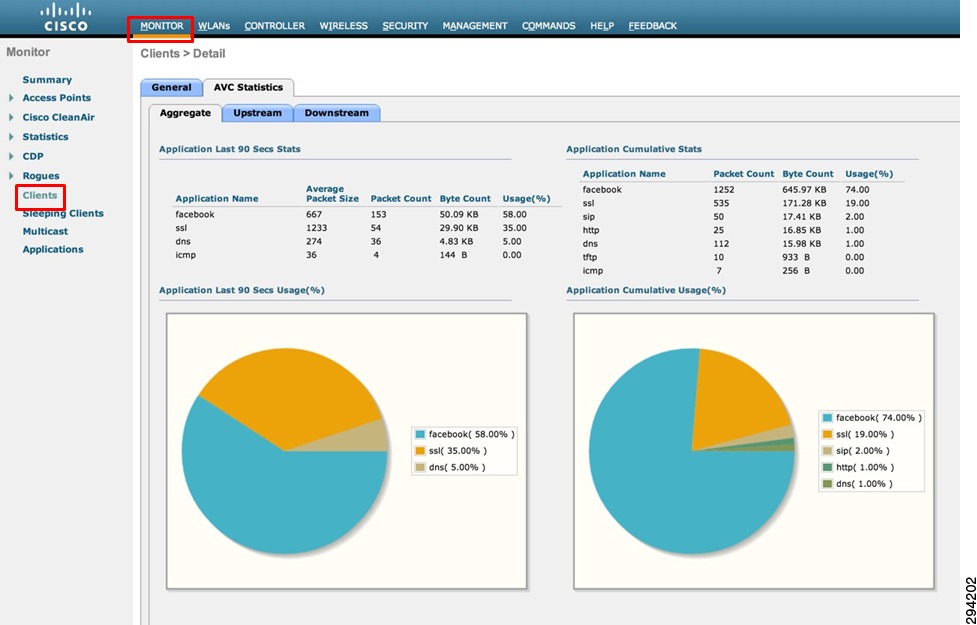Click the Cisco logo
The width and height of the screenshot is (977, 625).
point(65,17)
